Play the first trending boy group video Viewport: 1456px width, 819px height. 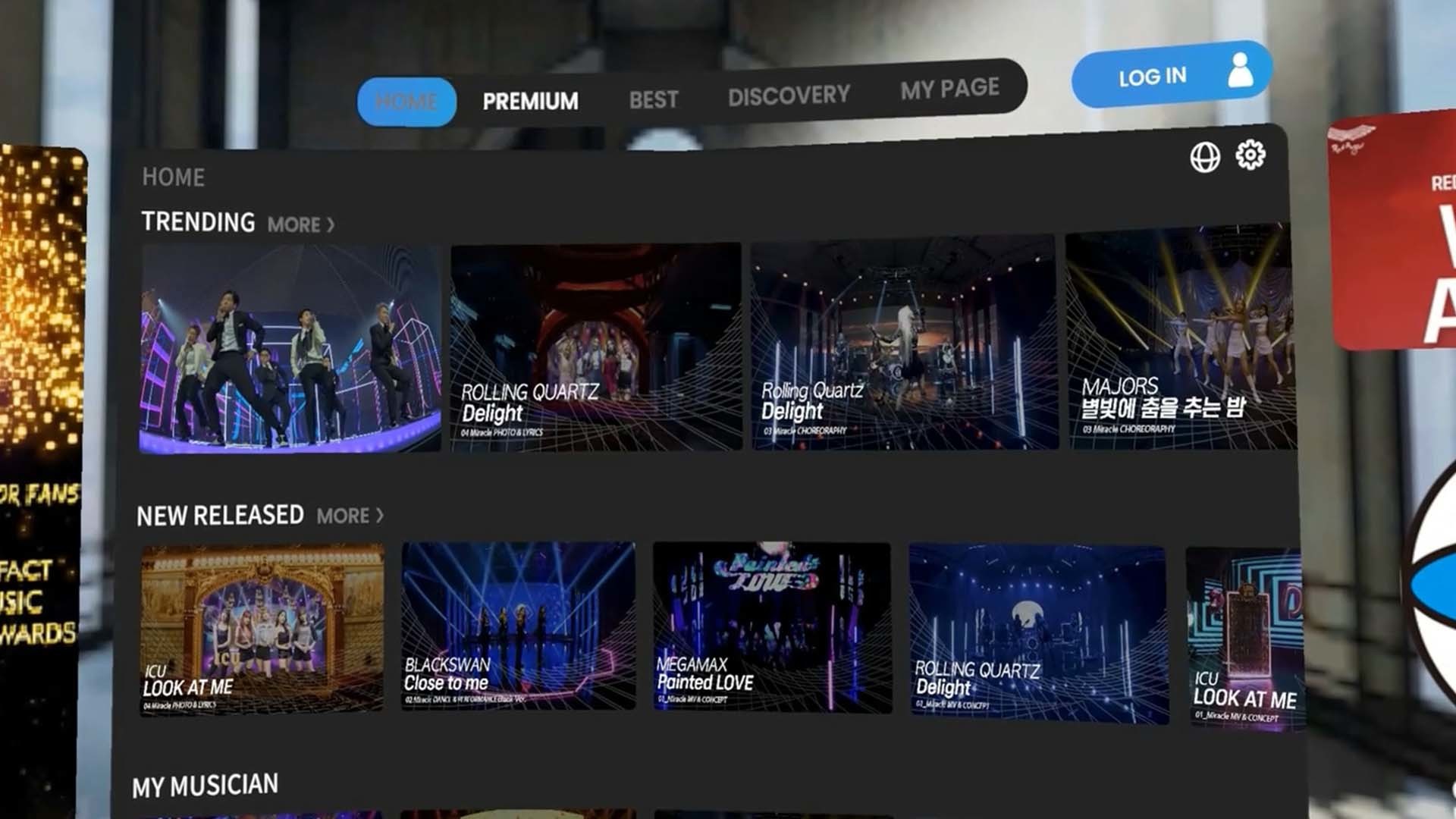290,349
